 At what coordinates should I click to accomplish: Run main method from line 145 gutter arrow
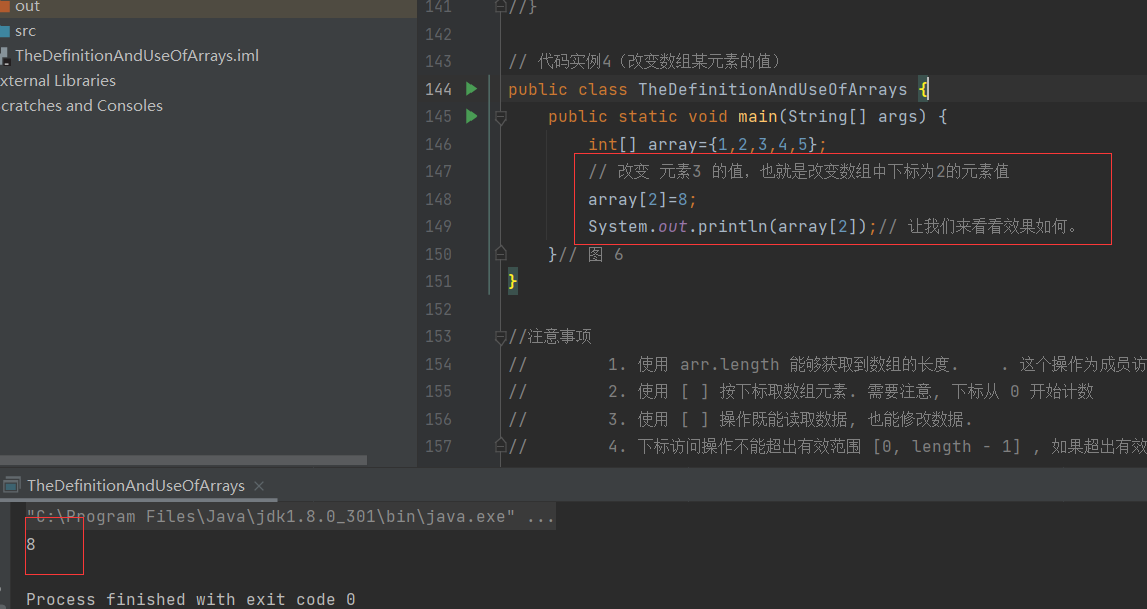pos(472,116)
